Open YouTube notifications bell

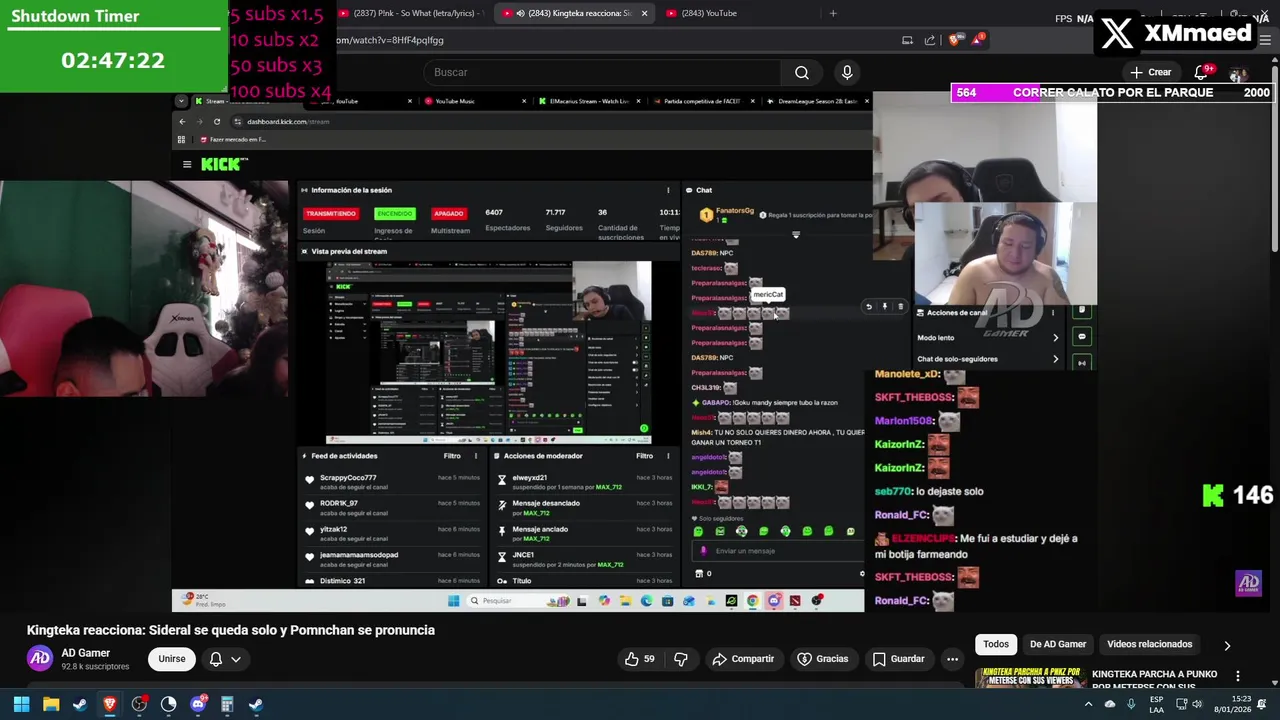click(x=1201, y=72)
